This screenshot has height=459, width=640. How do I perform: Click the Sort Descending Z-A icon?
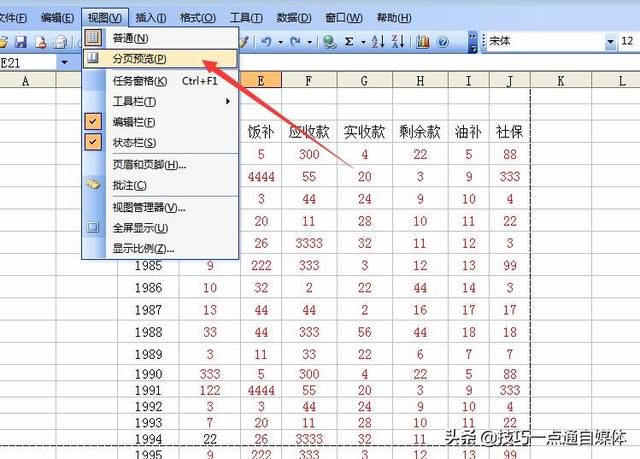click(x=398, y=41)
